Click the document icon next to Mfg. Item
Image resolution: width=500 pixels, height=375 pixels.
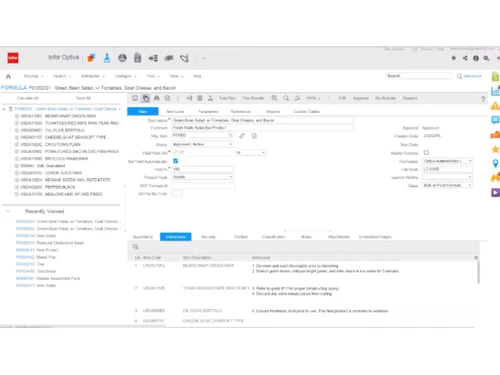coord(254,136)
